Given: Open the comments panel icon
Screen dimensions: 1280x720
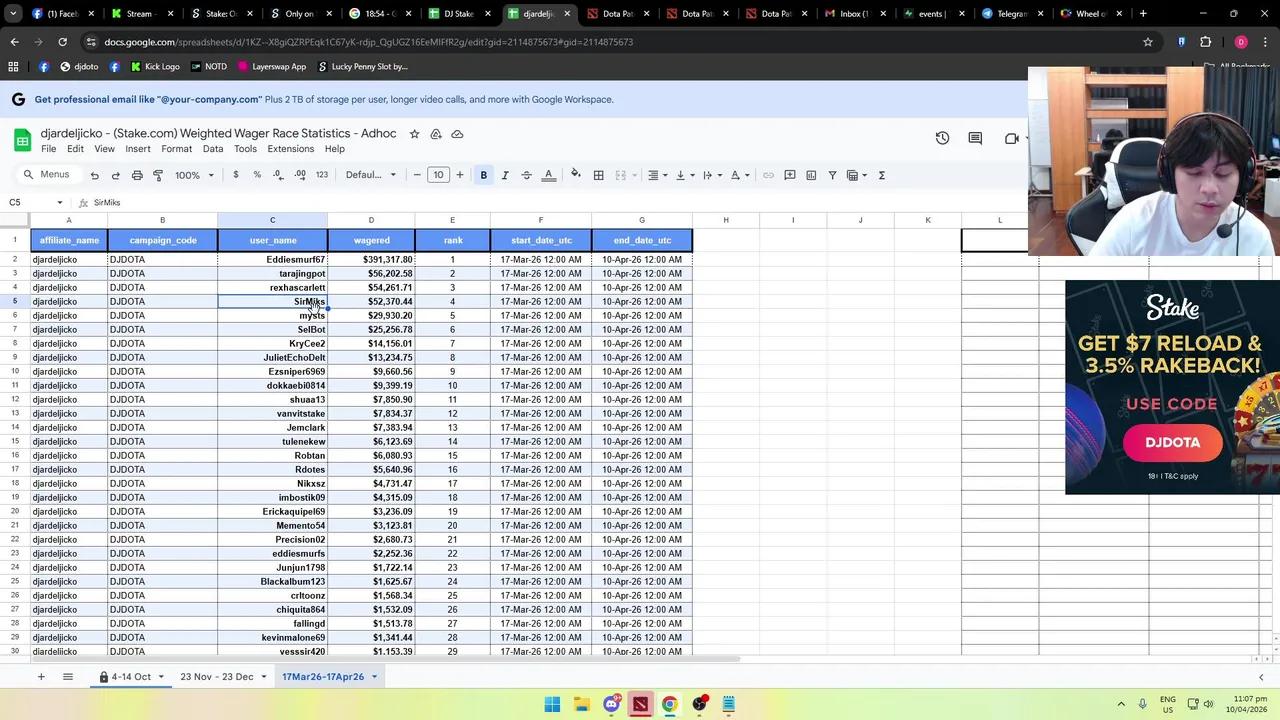Looking at the screenshot, I should point(975,138).
